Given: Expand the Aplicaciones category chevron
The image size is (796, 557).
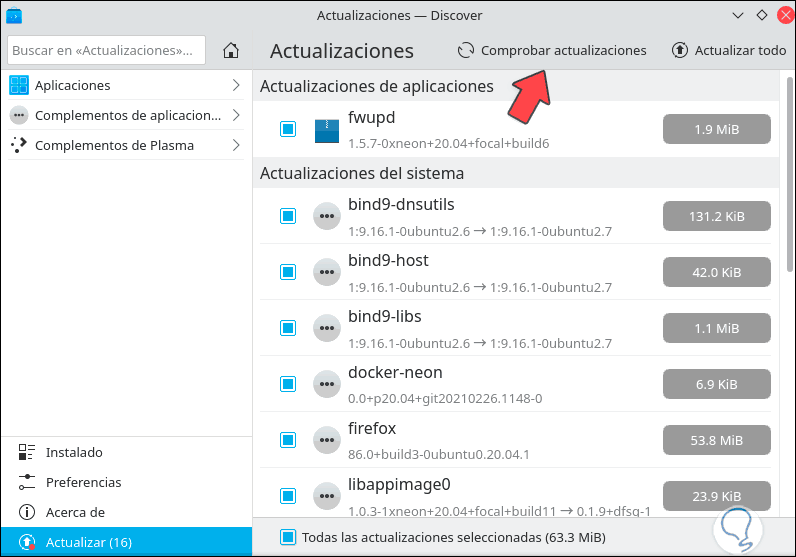Looking at the screenshot, I should 236,85.
